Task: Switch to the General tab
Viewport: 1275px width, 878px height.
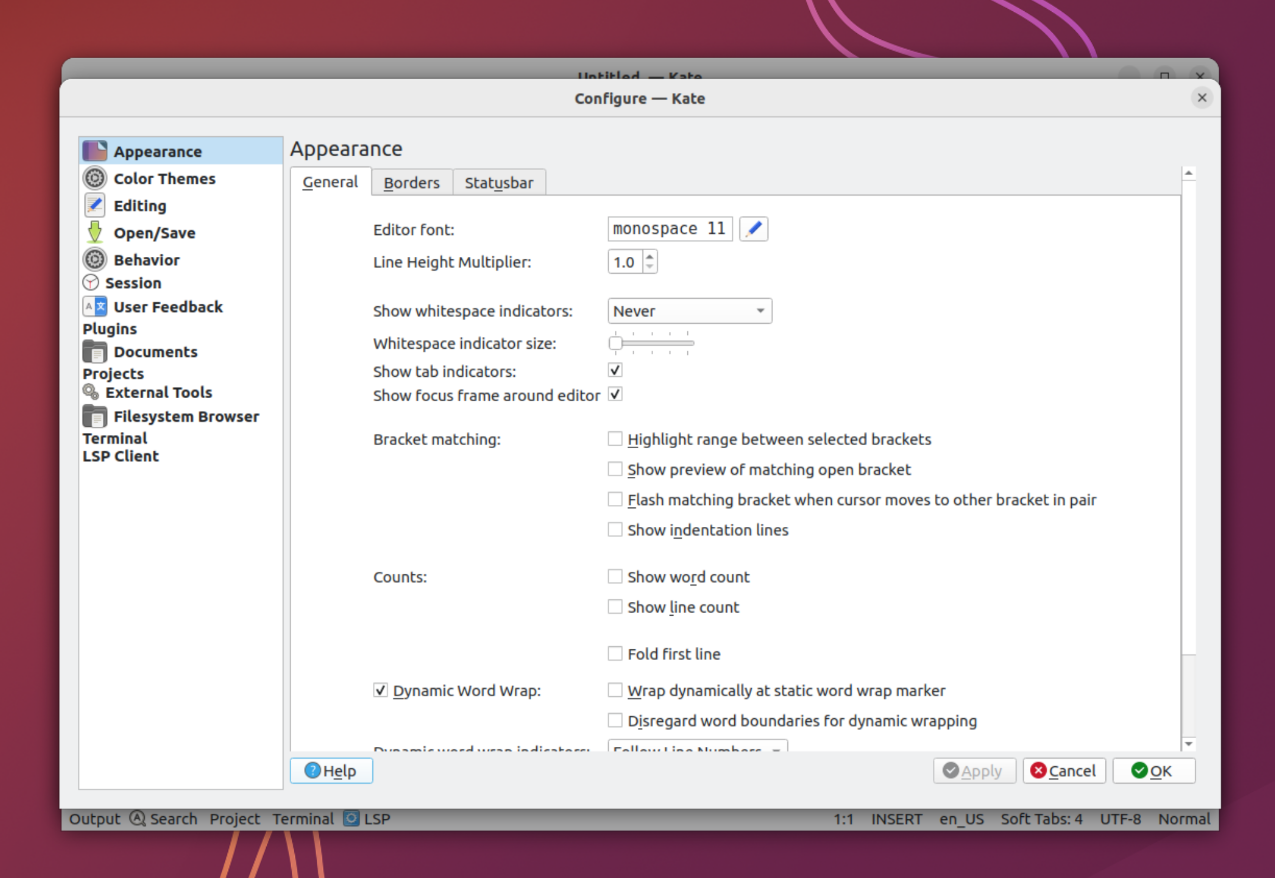Action: (330, 182)
